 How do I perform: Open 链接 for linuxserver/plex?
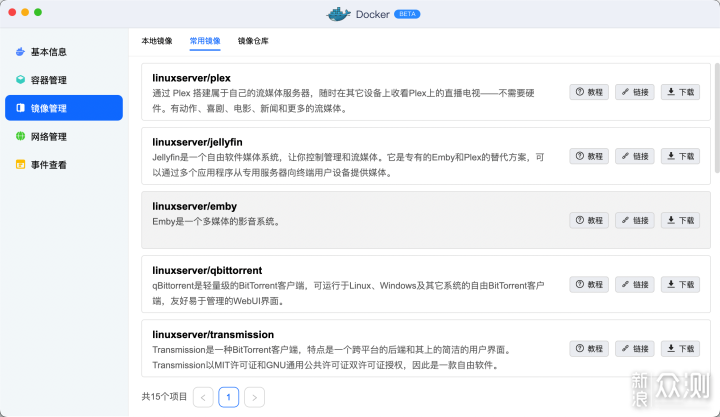tap(635, 92)
